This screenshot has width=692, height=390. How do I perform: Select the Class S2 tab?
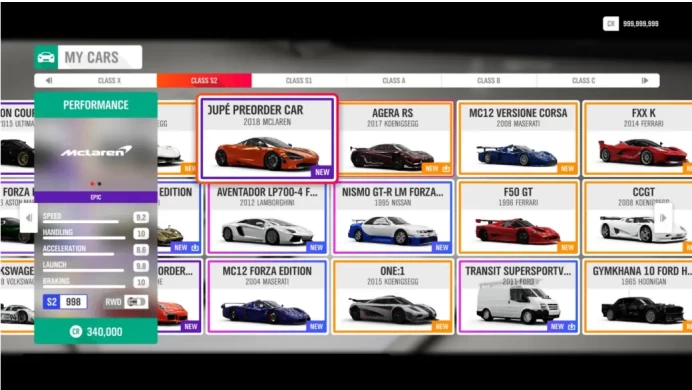coord(204,81)
